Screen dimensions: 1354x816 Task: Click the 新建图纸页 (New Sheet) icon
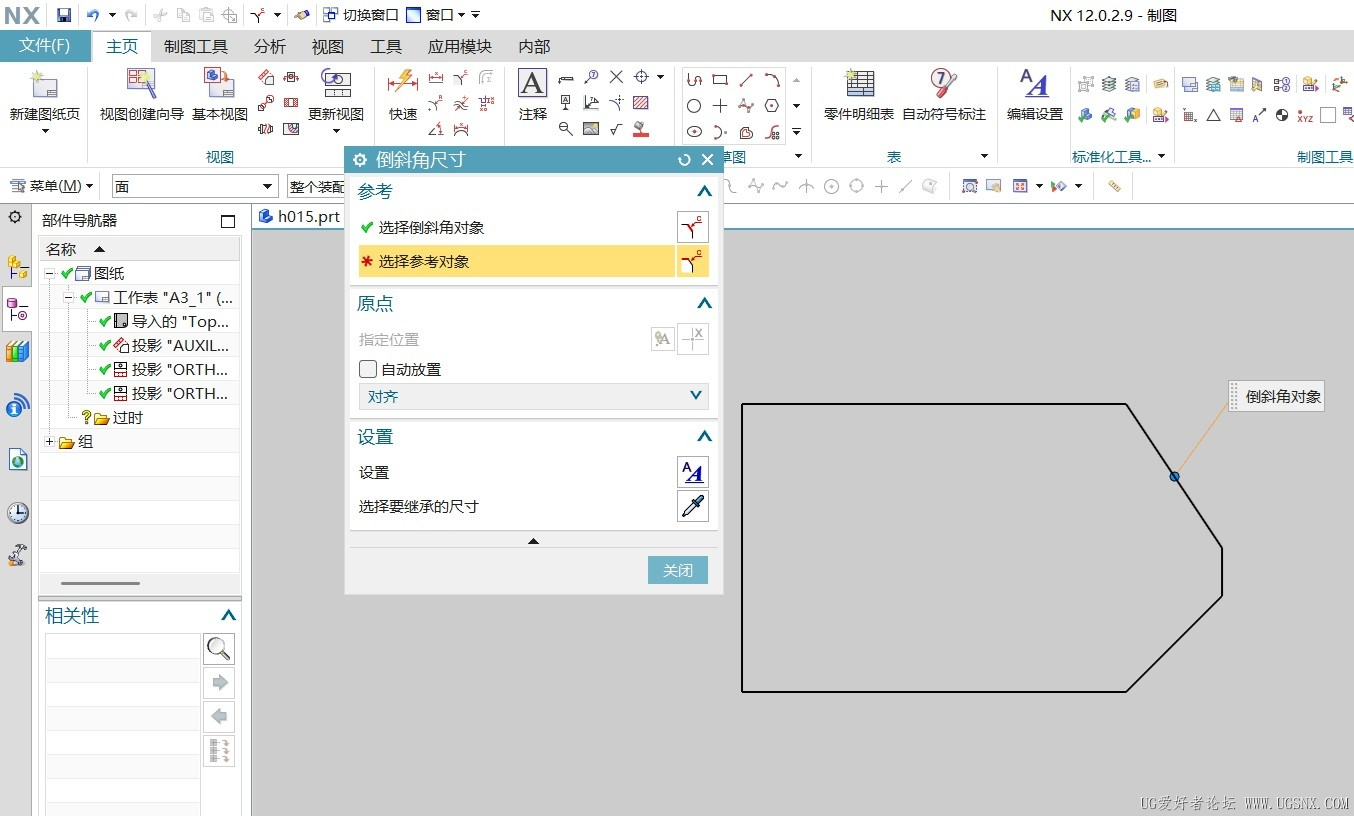[x=44, y=86]
